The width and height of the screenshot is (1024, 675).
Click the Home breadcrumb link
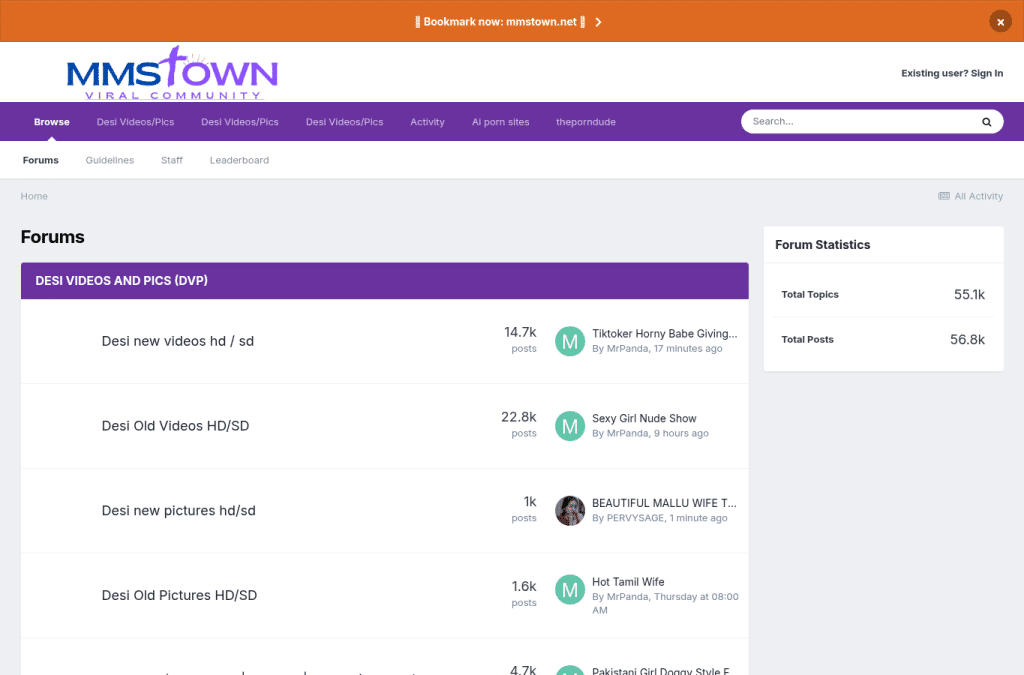click(34, 196)
